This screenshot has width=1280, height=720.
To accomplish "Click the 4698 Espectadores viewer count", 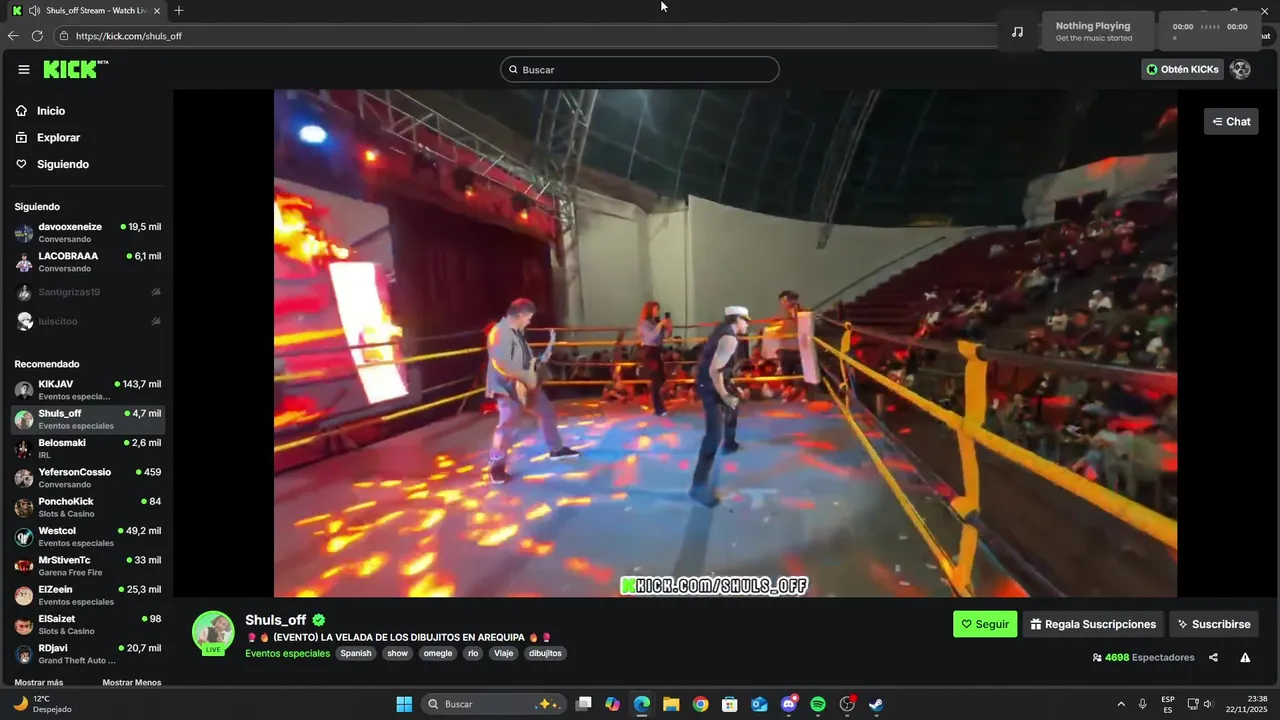I will [1144, 657].
